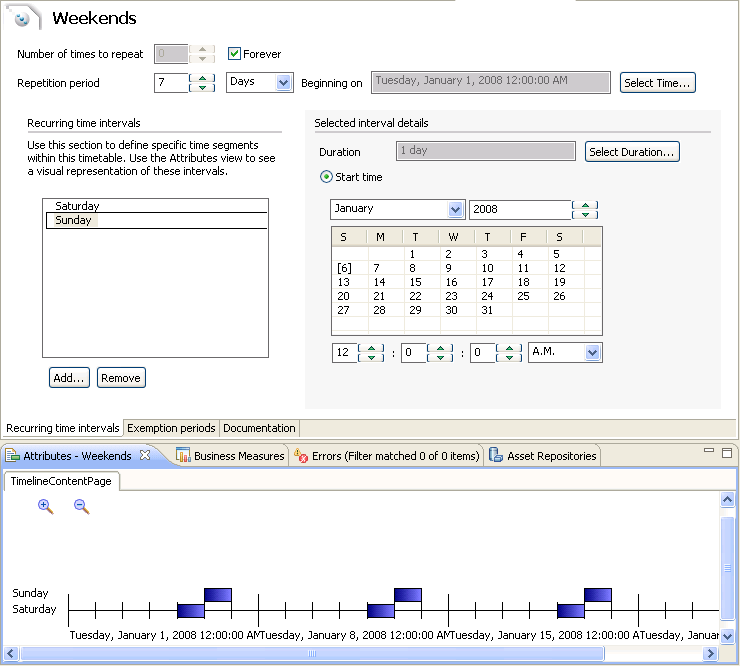Select January 15 in the calendar
The height and width of the screenshot is (666, 740).
click(x=415, y=282)
